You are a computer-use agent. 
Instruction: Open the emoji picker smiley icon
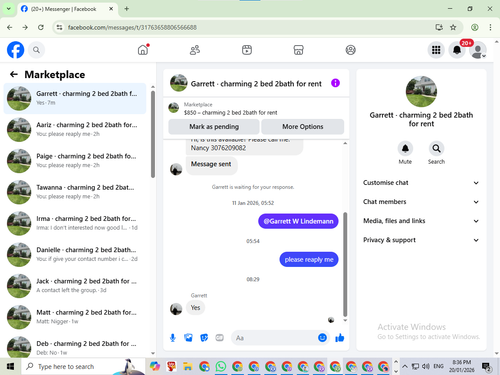[x=322, y=338]
